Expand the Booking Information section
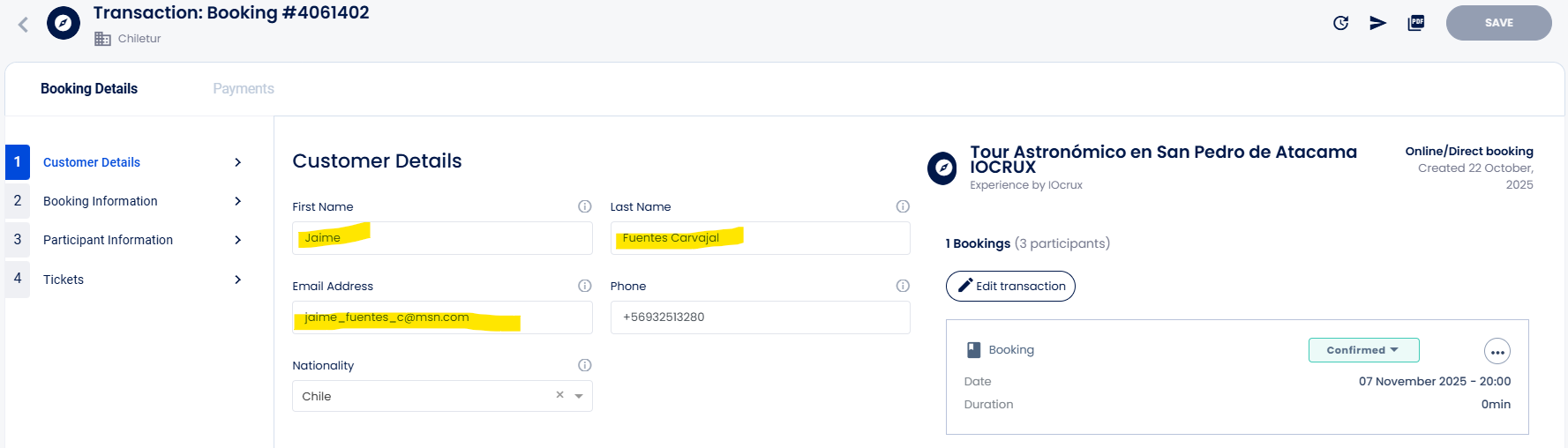The height and width of the screenshot is (448, 1568). [x=141, y=201]
